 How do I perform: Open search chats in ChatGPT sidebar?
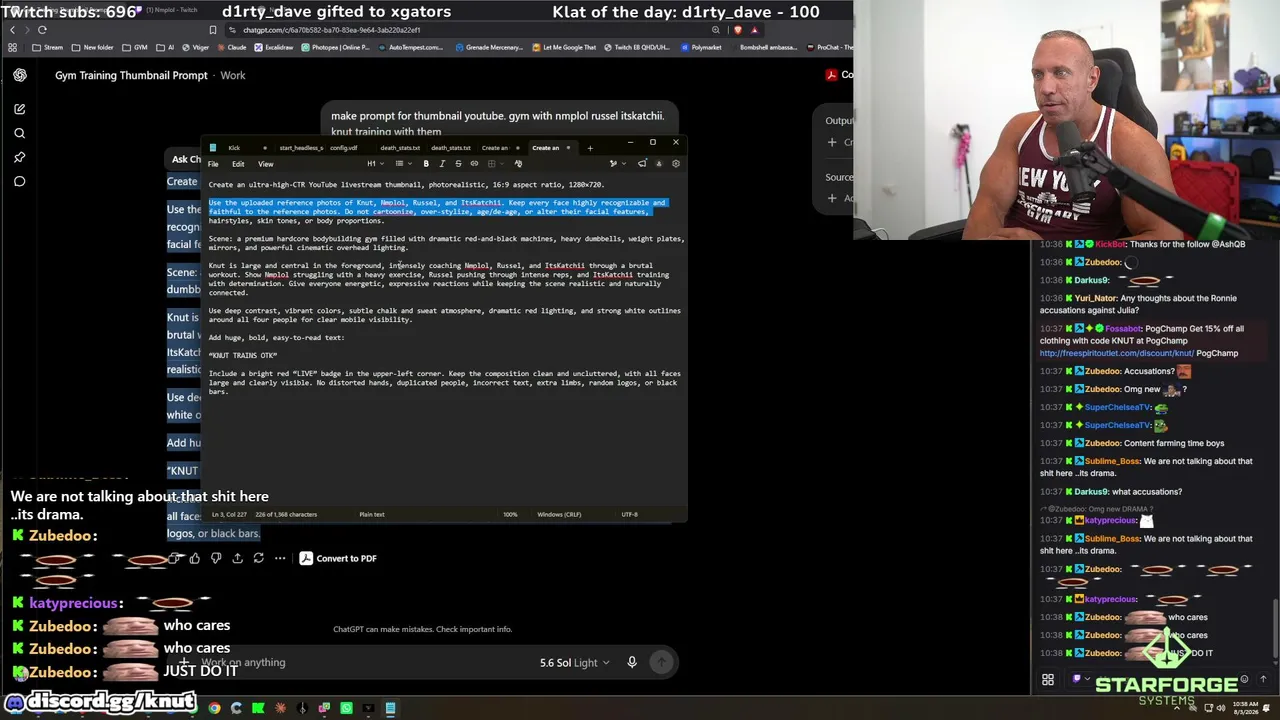20,133
